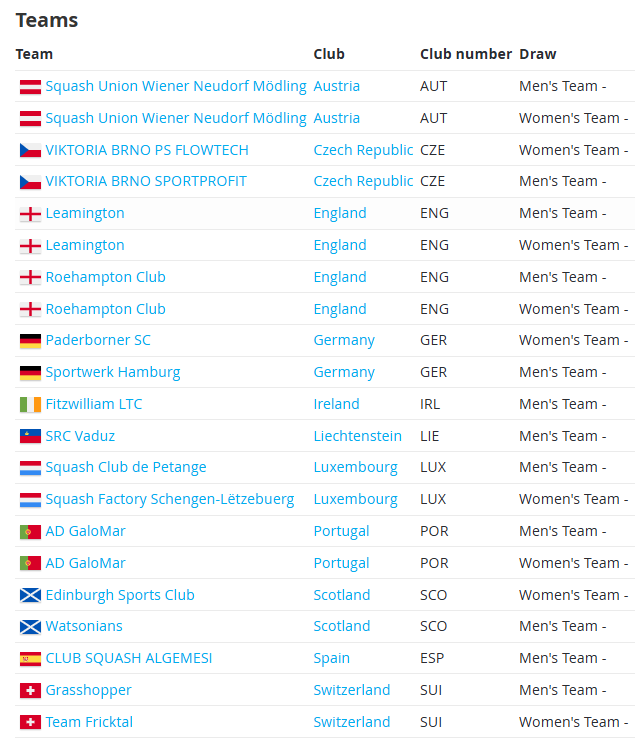The height and width of the screenshot is (751, 635).
Task: Open VIKTORIA BRNO PS FLOWTECH team page
Action: 147,150
